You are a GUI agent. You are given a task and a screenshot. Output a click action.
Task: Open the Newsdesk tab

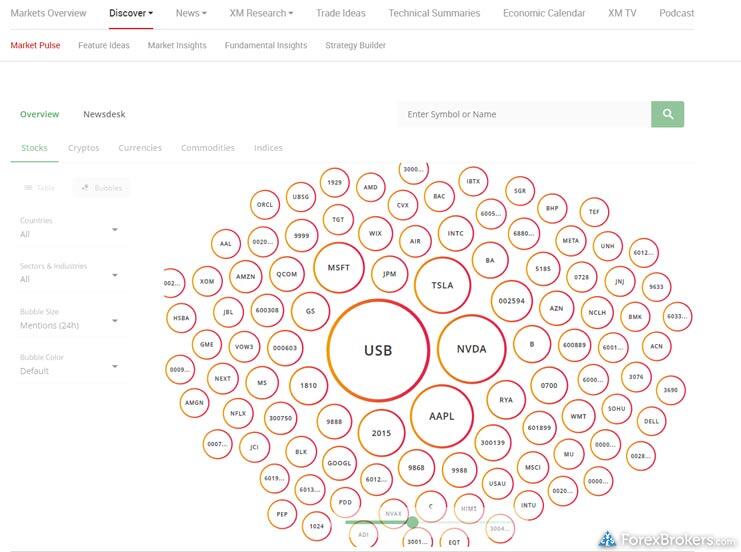[x=104, y=114]
